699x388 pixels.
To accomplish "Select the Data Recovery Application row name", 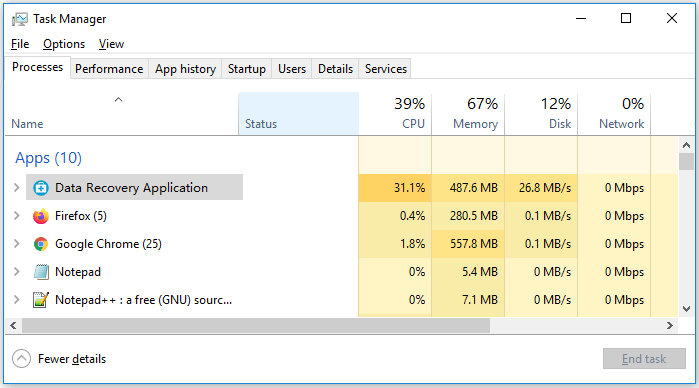I will (132, 188).
